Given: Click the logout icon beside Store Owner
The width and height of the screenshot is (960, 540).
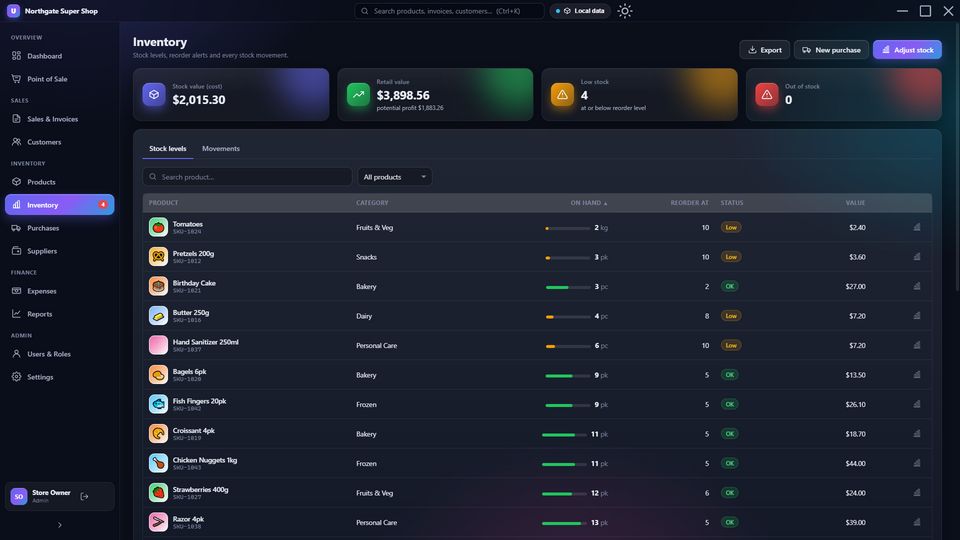Looking at the screenshot, I should (84, 497).
